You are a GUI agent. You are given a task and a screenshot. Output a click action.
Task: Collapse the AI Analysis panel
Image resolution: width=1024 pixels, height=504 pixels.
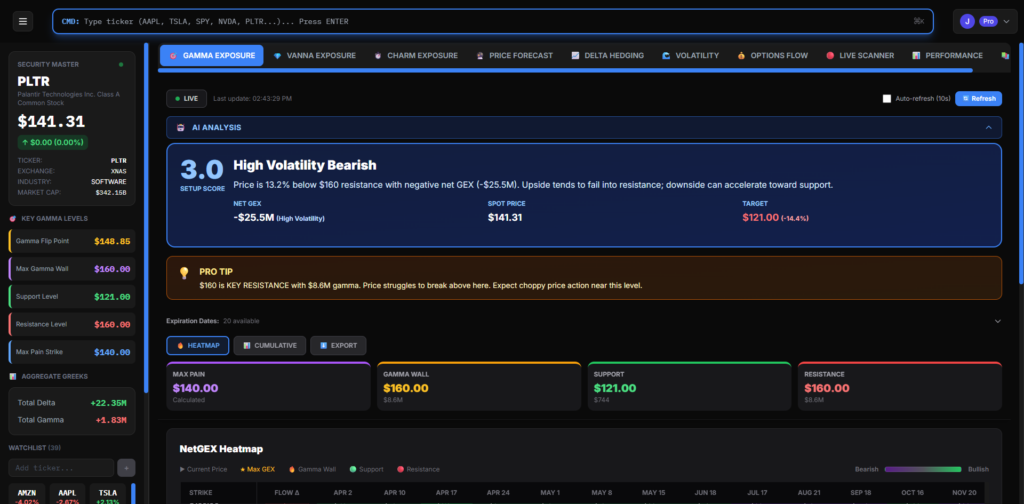click(989, 127)
